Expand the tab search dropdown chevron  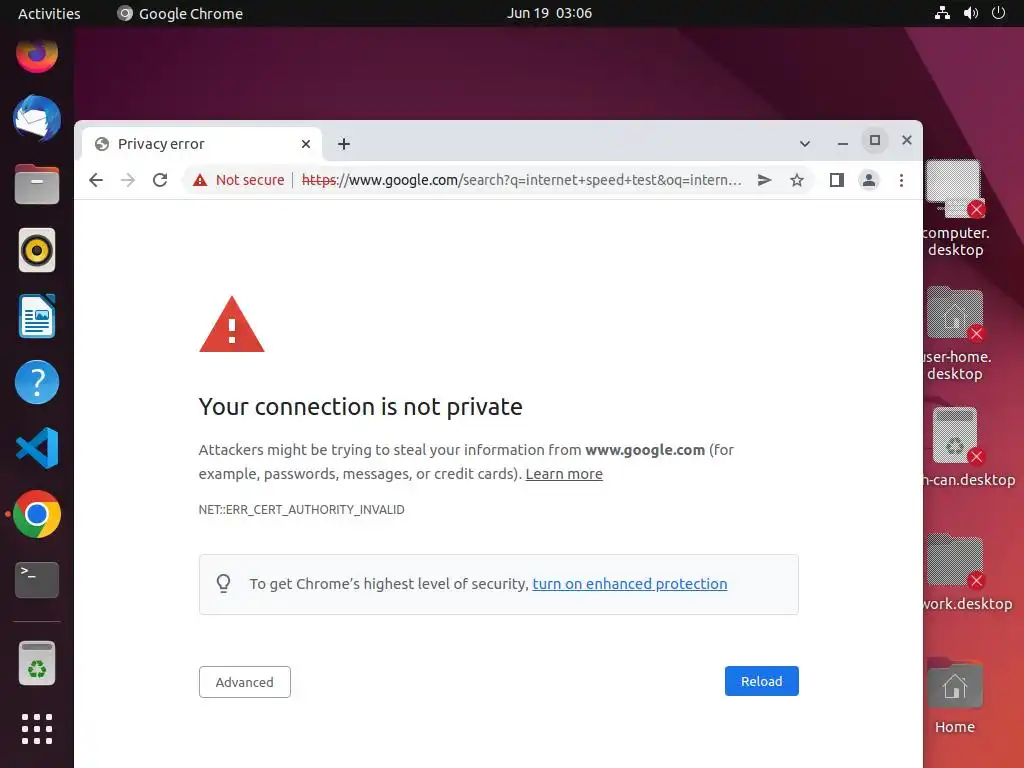(x=805, y=144)
